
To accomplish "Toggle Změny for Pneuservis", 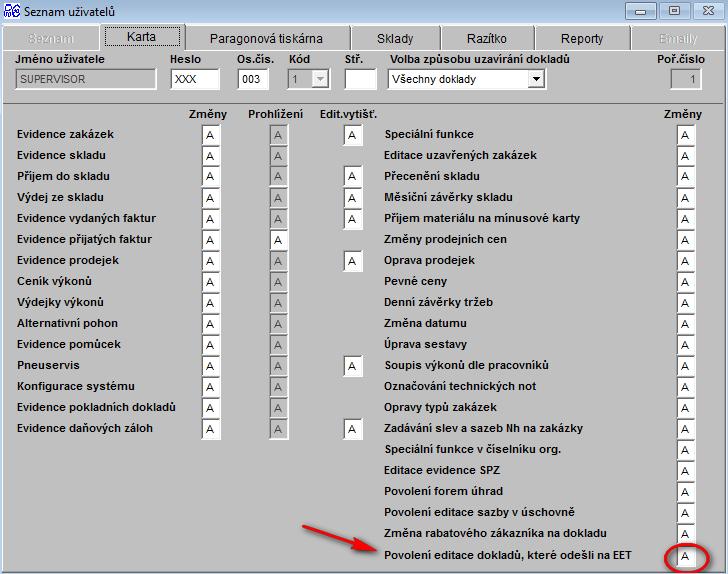I will point(211,366).
